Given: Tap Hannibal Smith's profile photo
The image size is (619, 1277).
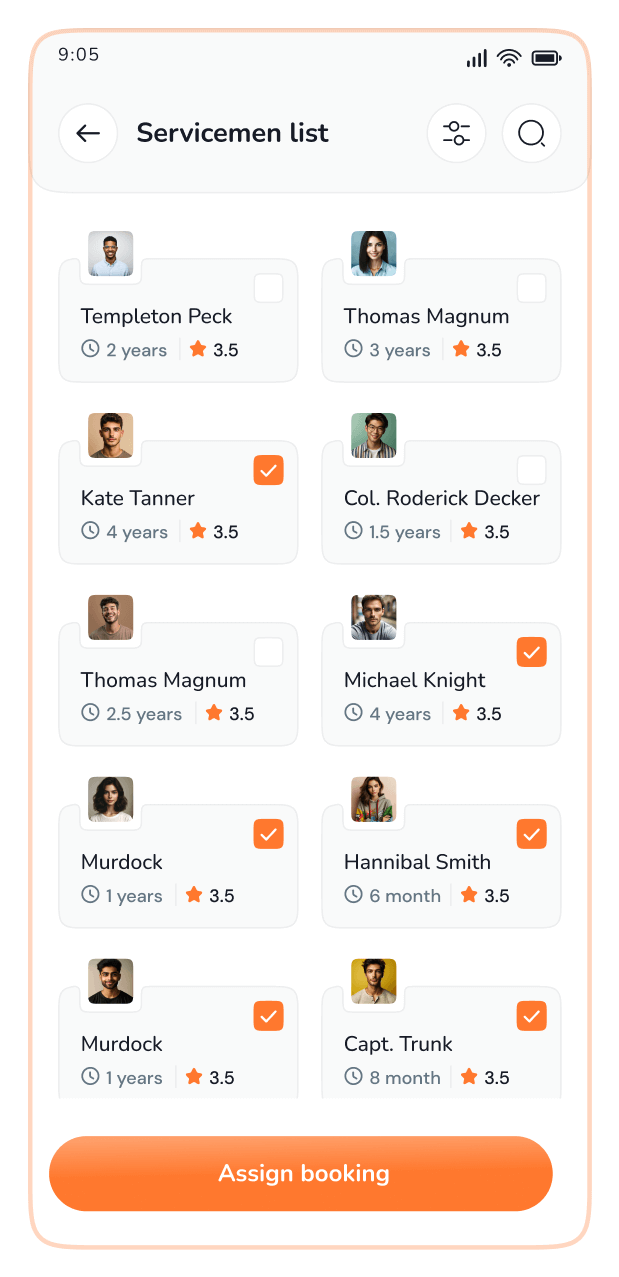Looking at the screenshot, I should tap(373, 800).
